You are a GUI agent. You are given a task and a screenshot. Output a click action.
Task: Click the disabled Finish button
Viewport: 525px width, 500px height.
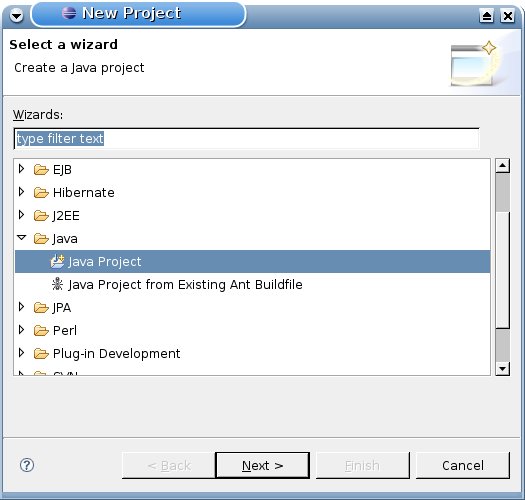coord(363,465)
